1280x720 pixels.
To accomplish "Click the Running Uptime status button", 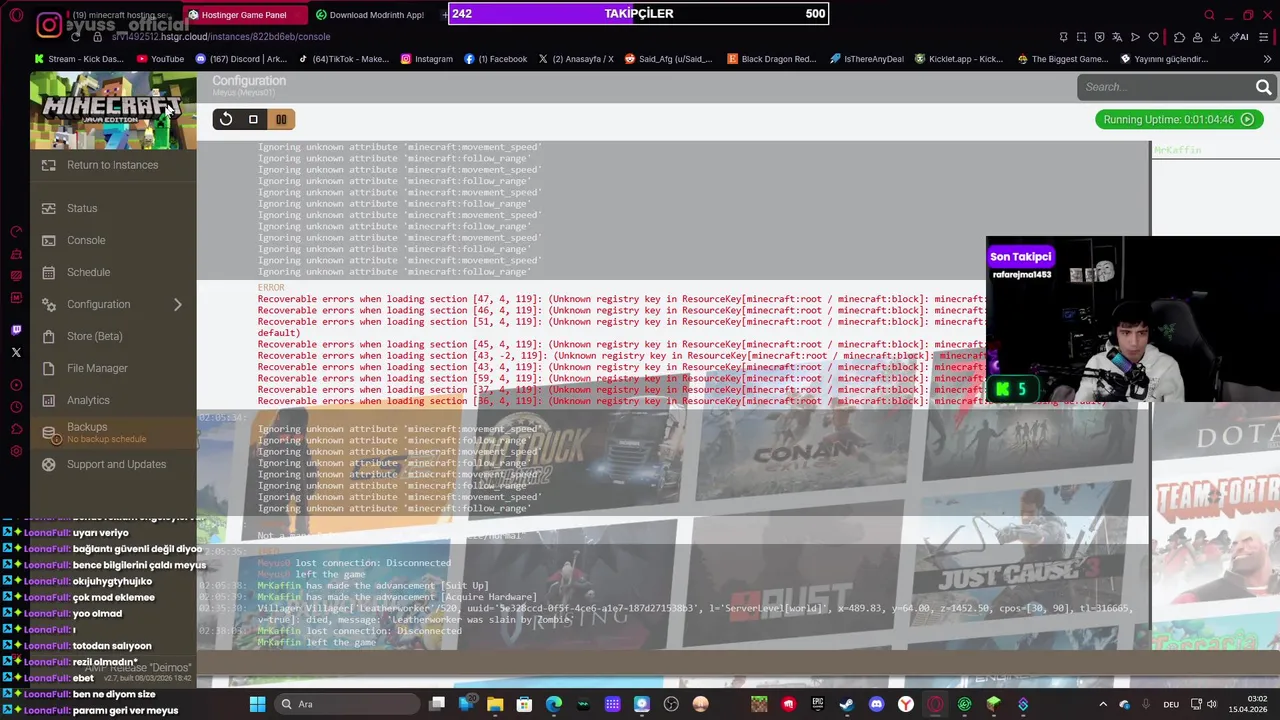I will click(x=1178, y=120).
